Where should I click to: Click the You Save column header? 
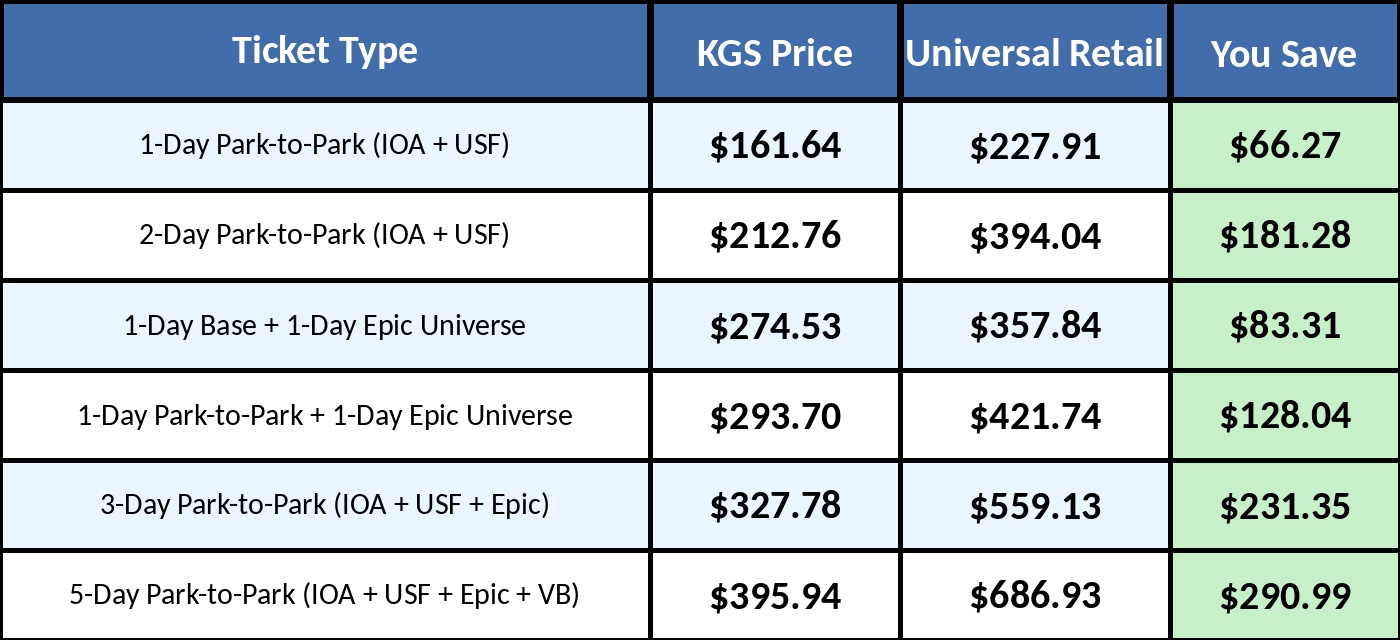click(x=1284, y=53)
